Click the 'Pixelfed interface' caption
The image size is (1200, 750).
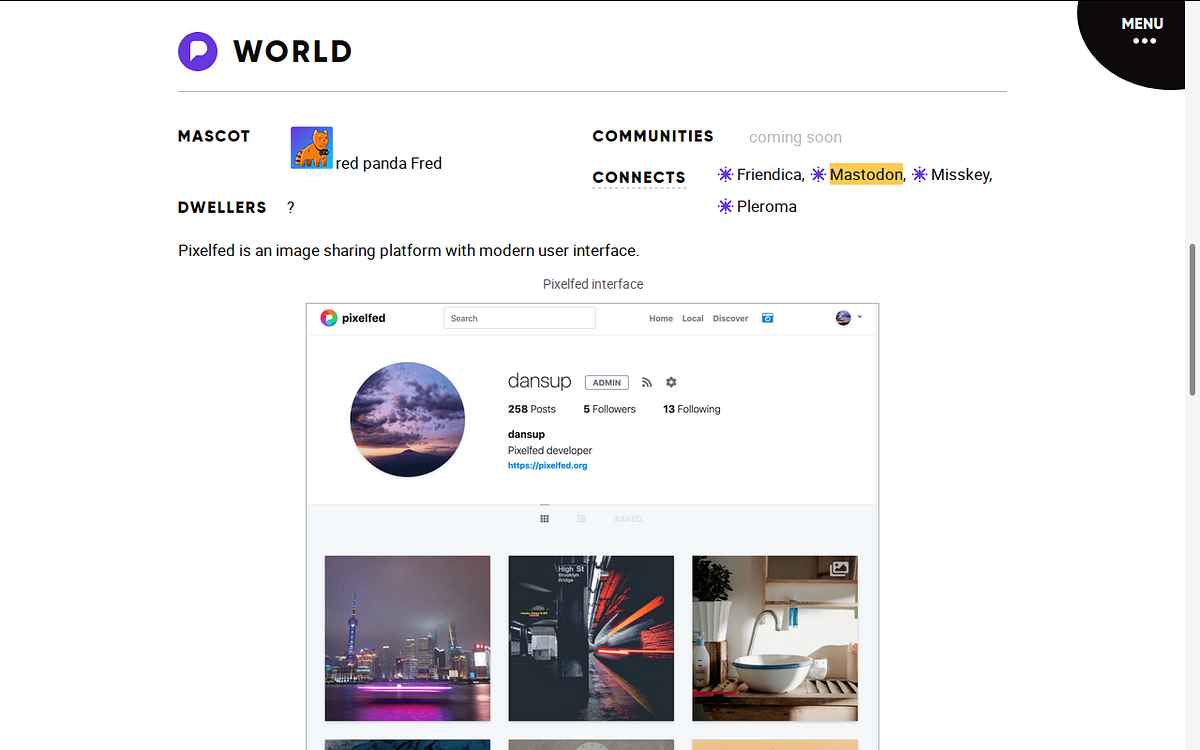coord(593,284)
